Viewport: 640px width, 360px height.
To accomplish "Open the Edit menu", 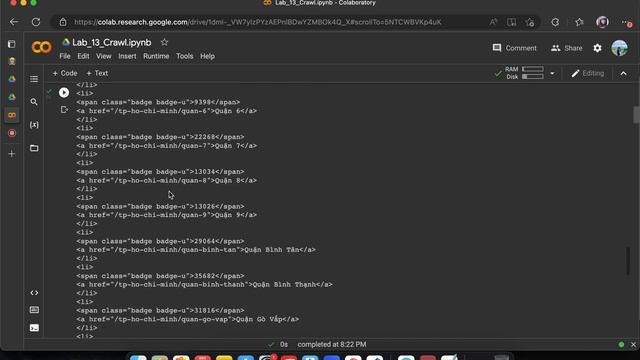I will [x=83, y=56].
